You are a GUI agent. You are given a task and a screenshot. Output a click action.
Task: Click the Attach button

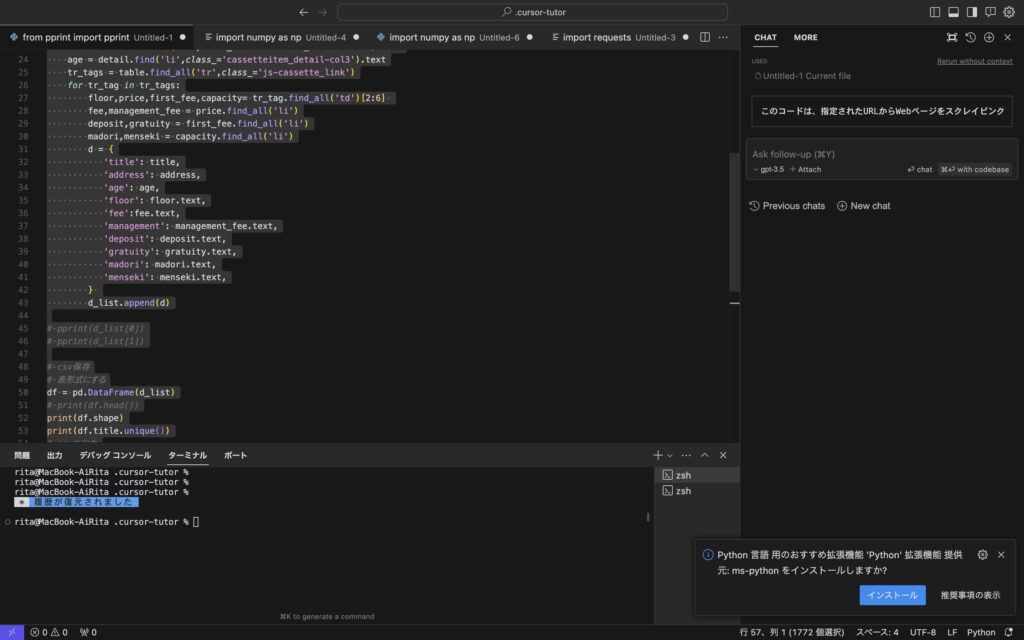click(805, 169)
